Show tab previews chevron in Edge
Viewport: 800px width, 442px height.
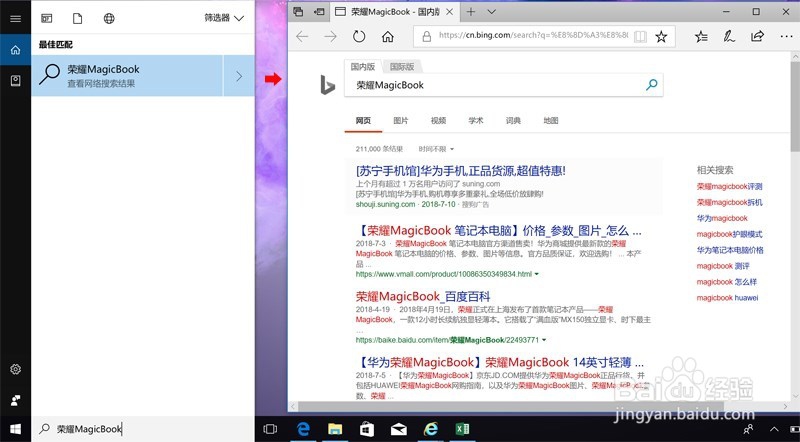(x=491, y=12)
